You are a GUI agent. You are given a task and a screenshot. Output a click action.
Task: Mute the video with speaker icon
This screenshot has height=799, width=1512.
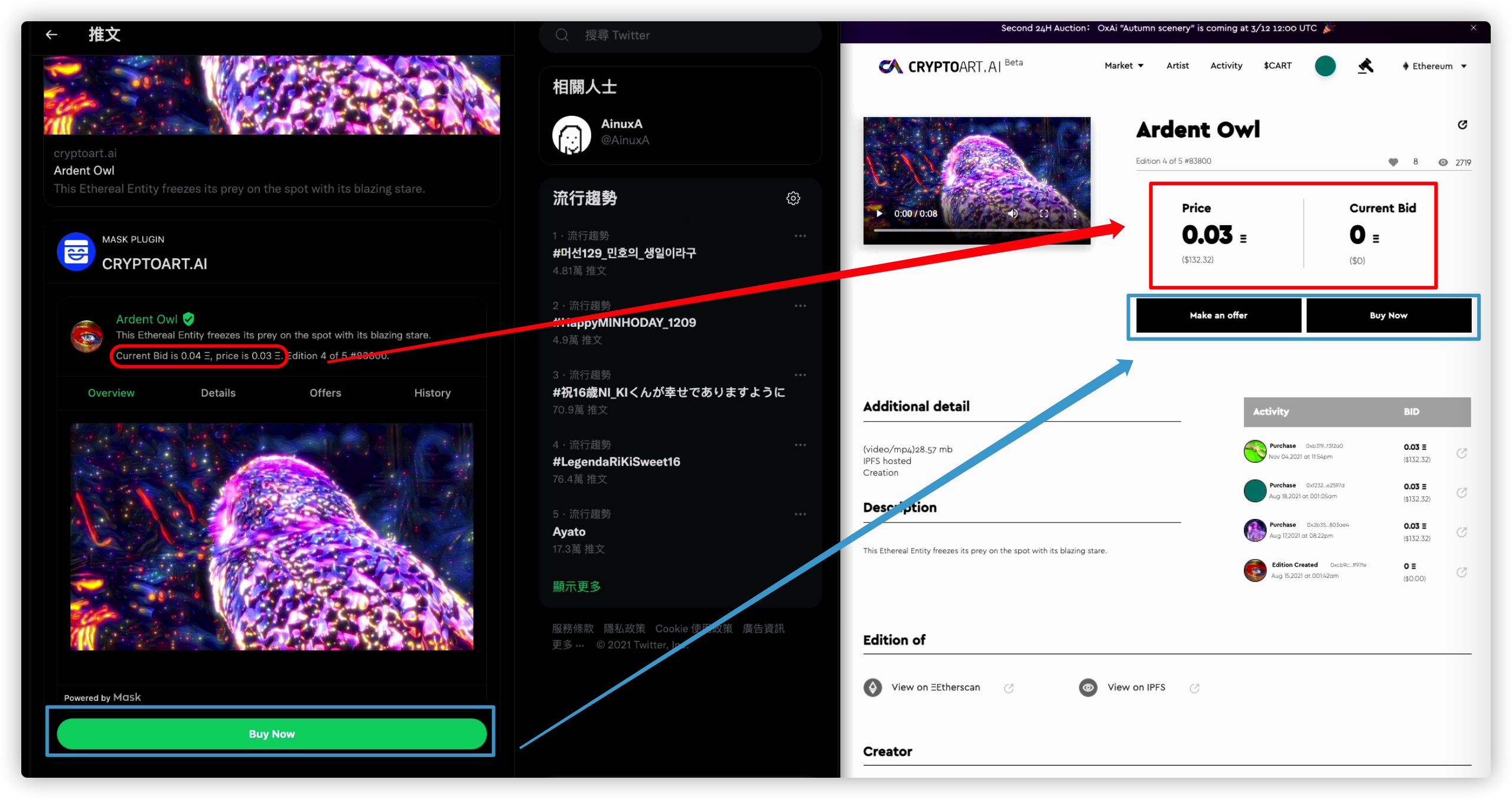tap(1013, 214)
